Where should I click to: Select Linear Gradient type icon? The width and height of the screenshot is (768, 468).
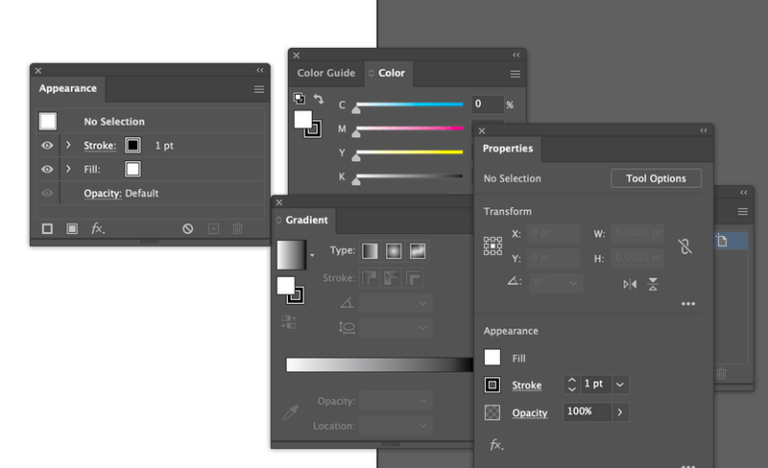[x=370, y=251]
